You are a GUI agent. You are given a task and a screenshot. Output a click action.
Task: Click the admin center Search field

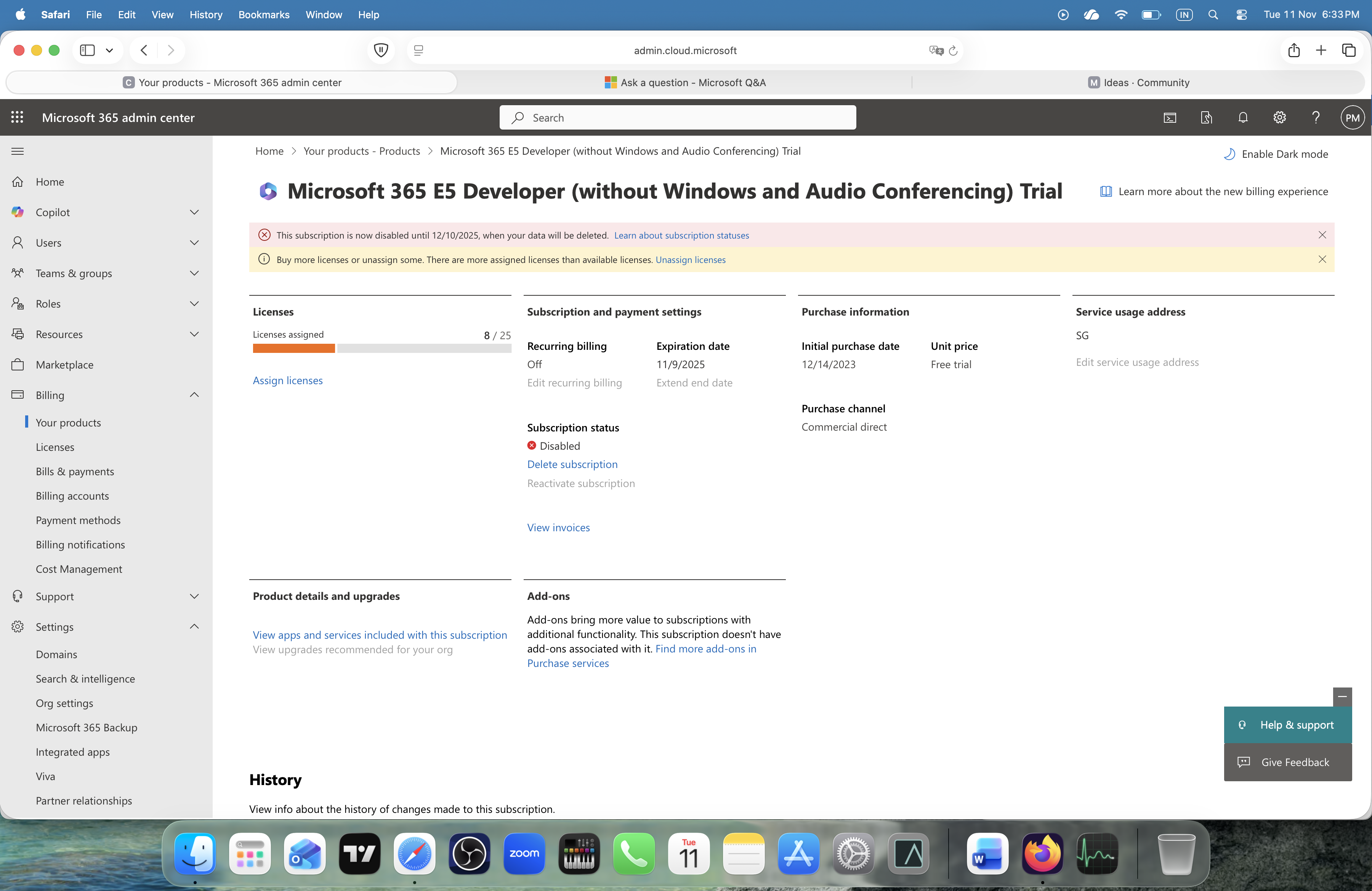(x=677, y=118)
